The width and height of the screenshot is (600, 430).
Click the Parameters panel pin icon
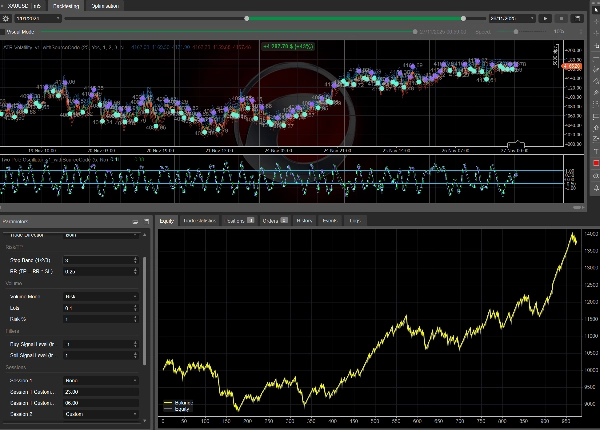[x=146, y=222]
